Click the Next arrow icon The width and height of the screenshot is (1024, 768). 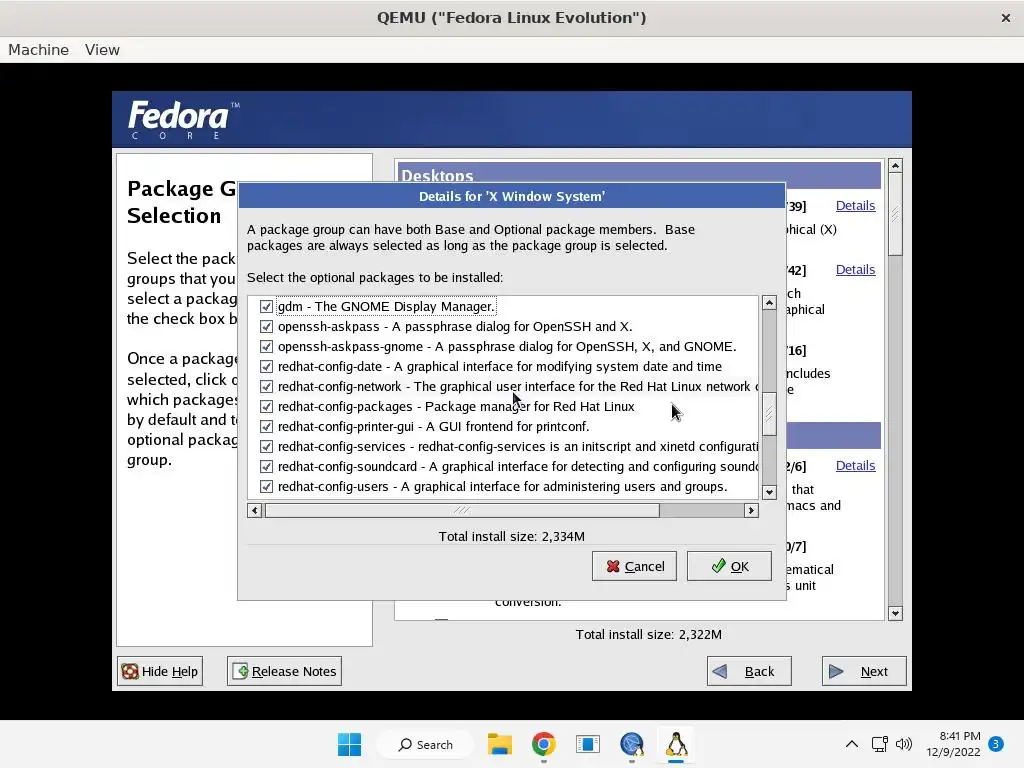836,671
